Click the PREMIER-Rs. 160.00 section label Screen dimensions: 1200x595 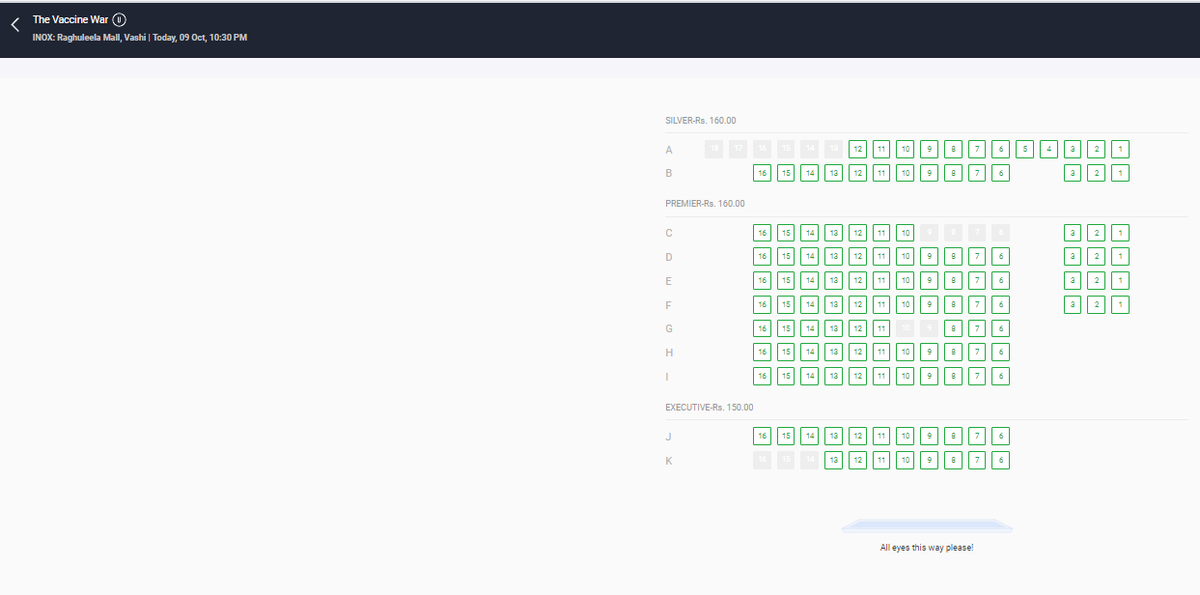[x=705, y=204]
